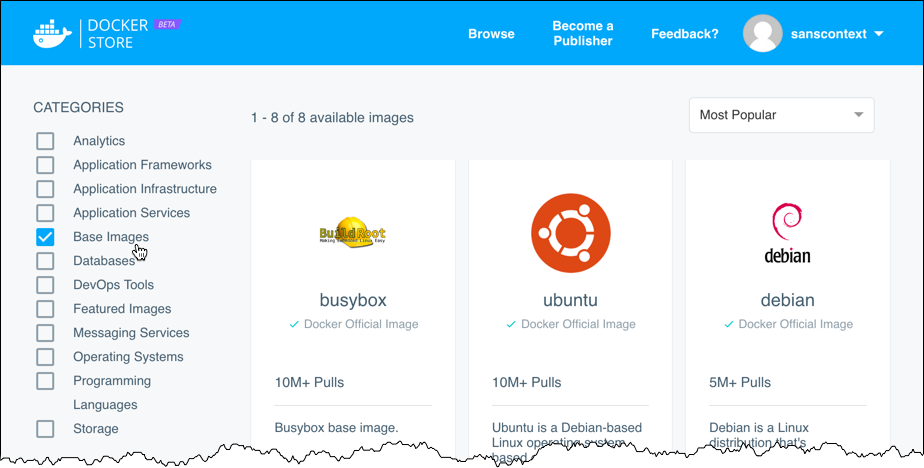
Task: Open the Feedback? link
Action: tap(684, 34)
